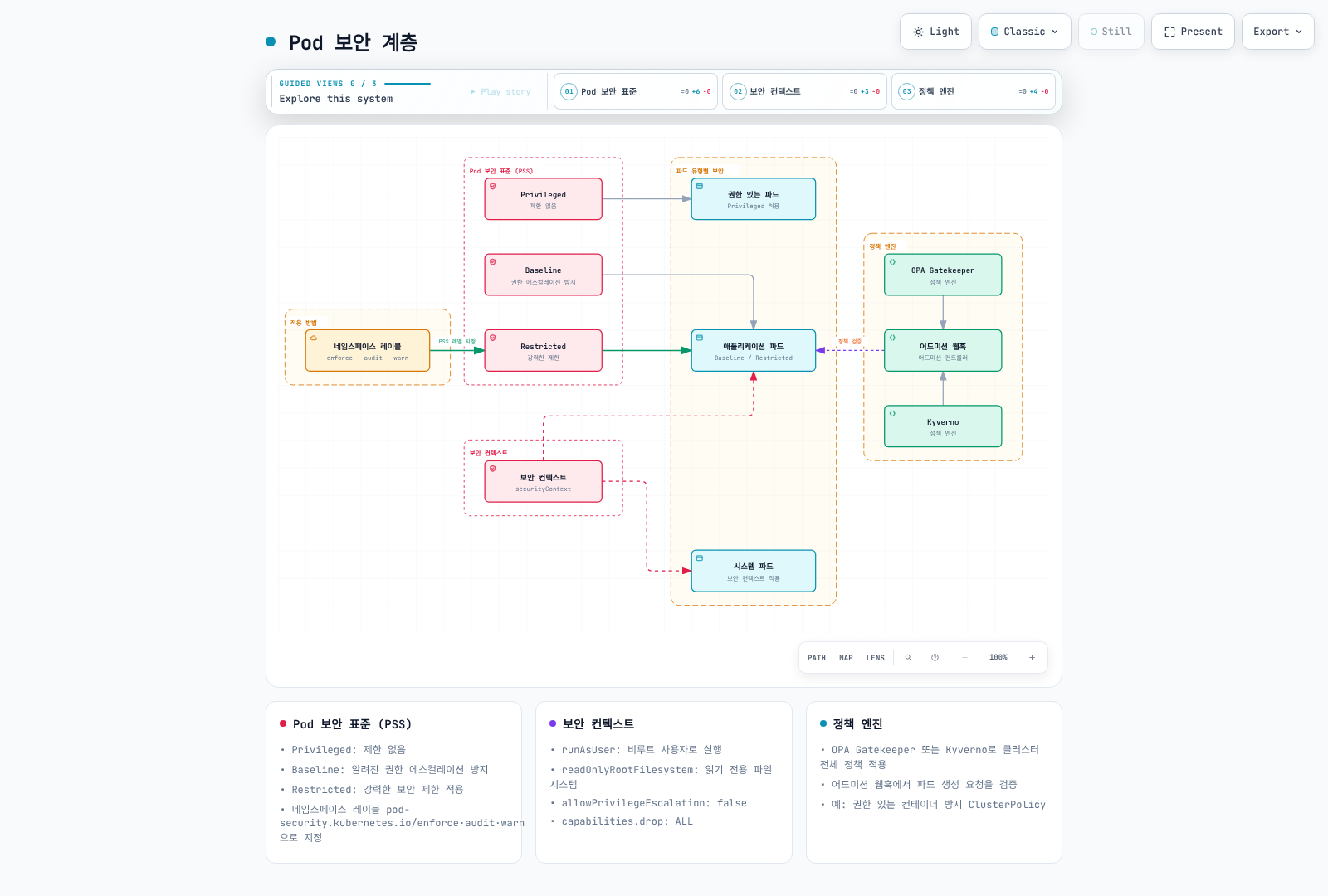Click the shield icon on the Baseline node

click(x=492, y=261)
